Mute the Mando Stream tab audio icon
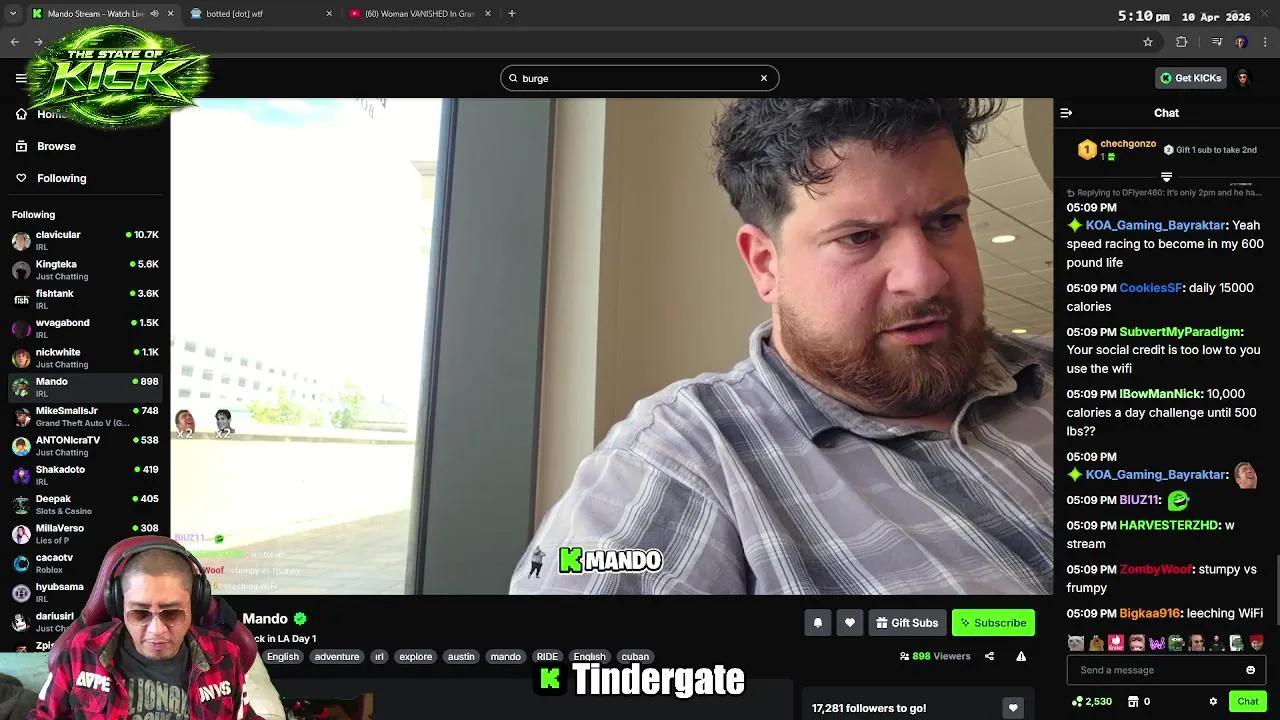 pyautogui.click(x=154, y=14)
